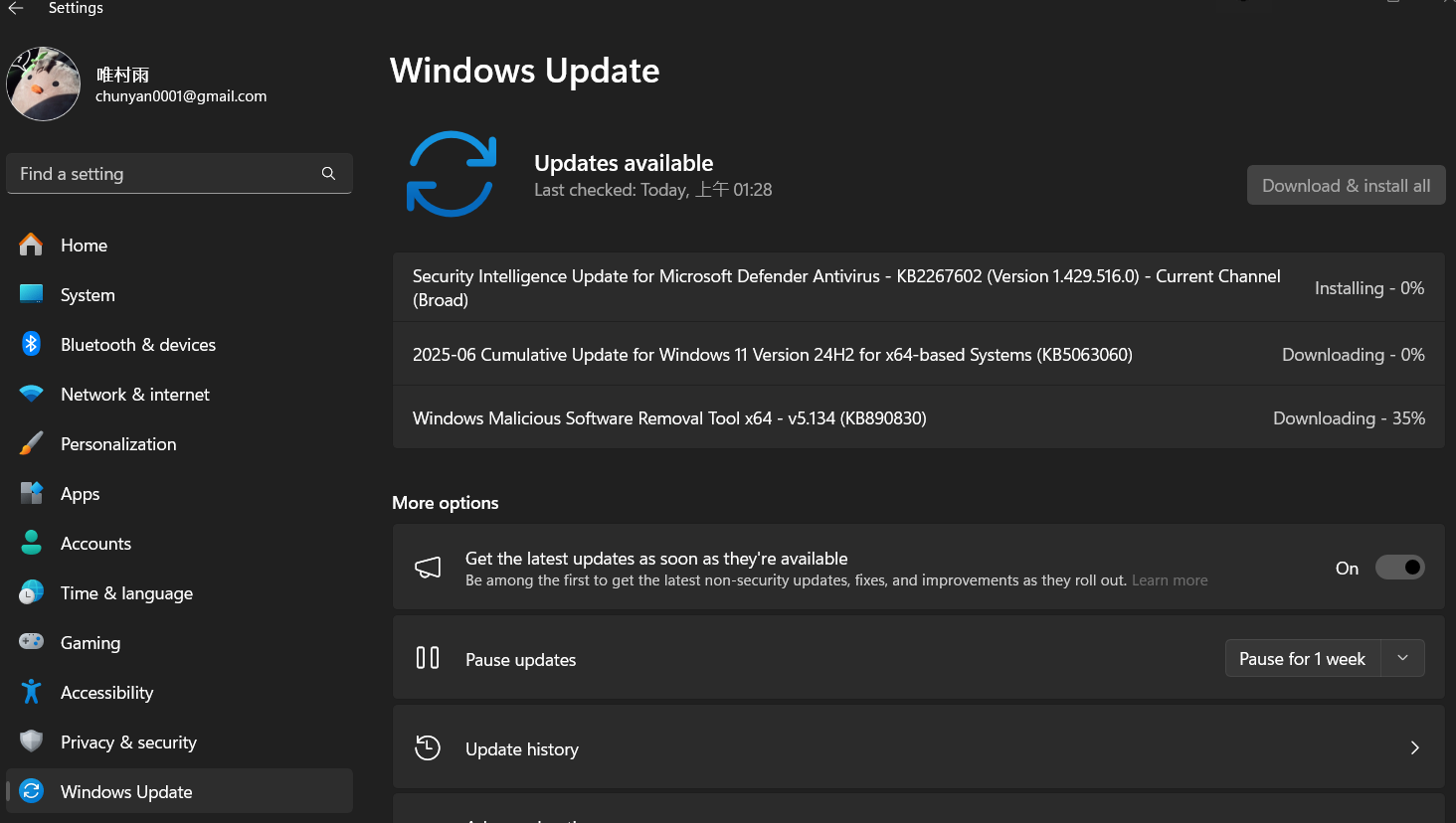Click the Bluetooth & devices icon

[x=32, y=344]
